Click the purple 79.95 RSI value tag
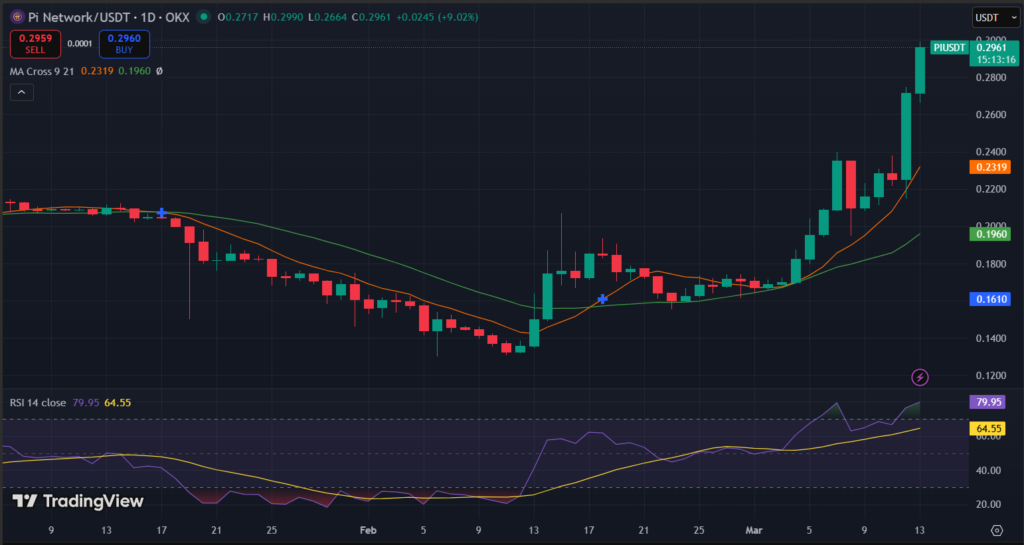1024x545 pixels. tap(989, 403)
